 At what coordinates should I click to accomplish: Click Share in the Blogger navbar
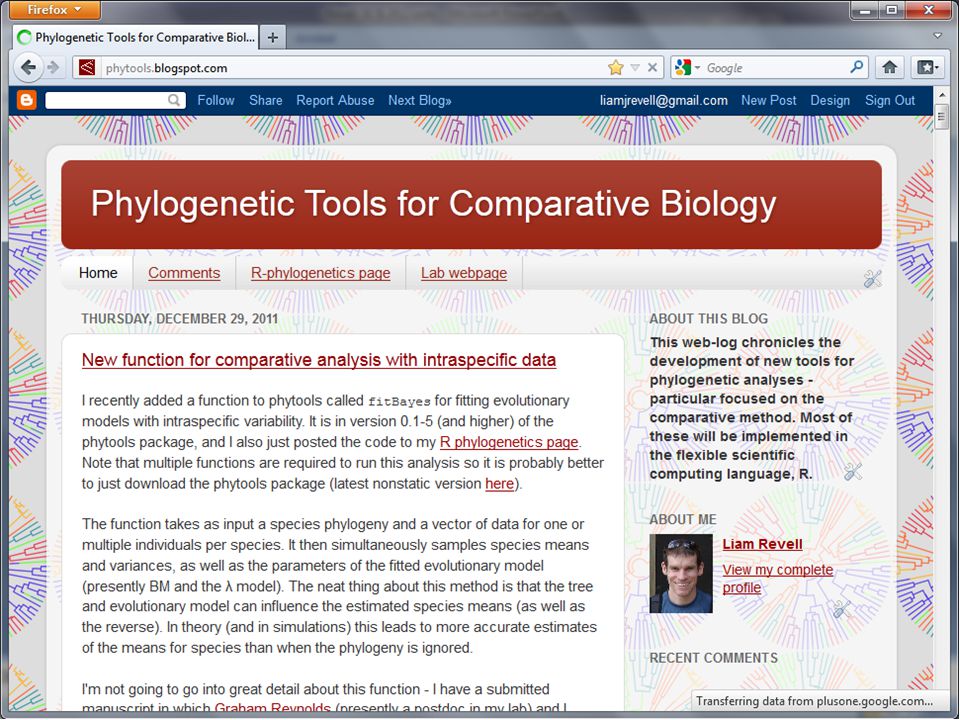point(266,100)
